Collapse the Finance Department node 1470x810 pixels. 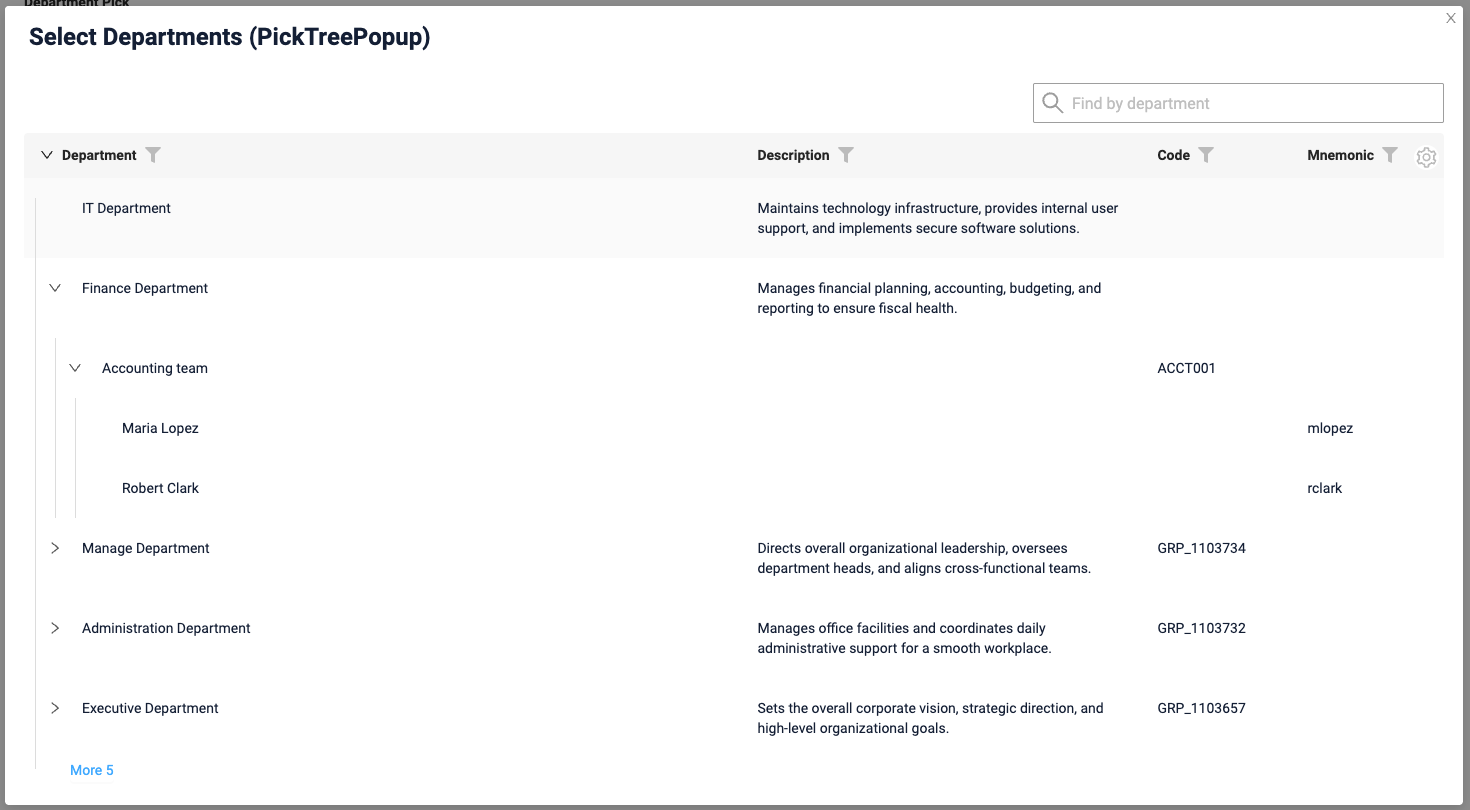pyautogui.click(x=55, y=288)
